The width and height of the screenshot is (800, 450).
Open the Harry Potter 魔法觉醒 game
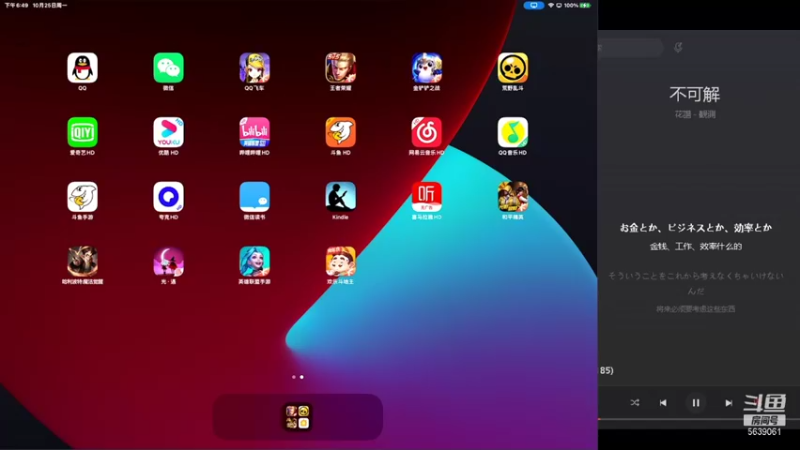coord(82,261)
